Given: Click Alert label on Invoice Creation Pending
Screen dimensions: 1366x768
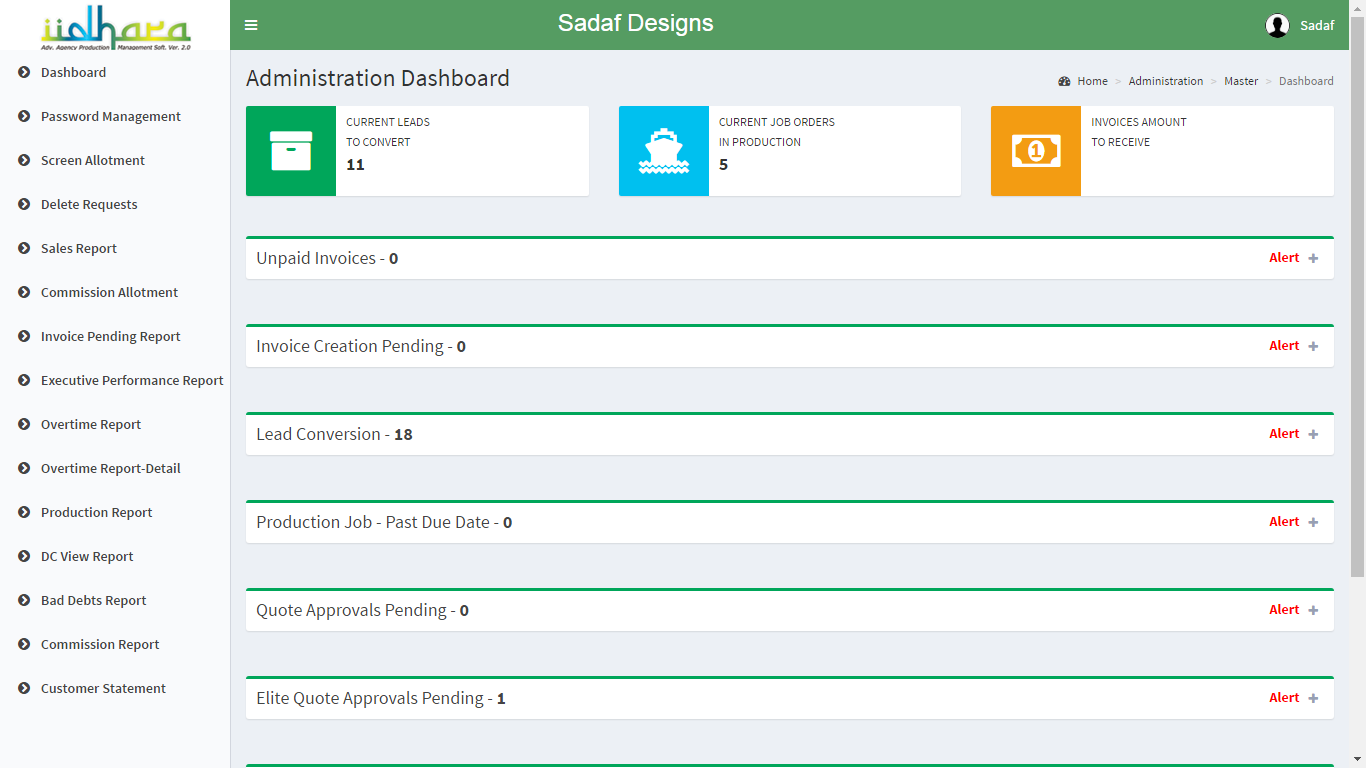Looking at the screenshot, I should coord(1284,346).
